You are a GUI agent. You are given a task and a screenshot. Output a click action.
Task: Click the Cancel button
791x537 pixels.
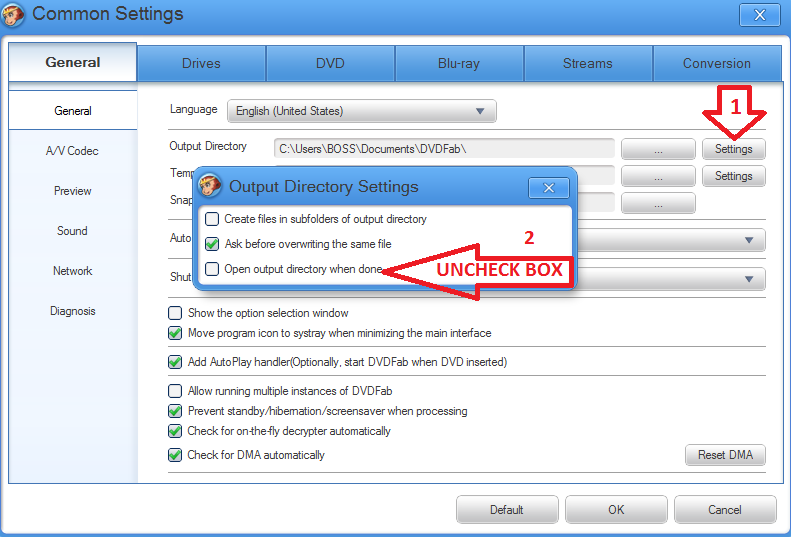click(x=725, y=510)
